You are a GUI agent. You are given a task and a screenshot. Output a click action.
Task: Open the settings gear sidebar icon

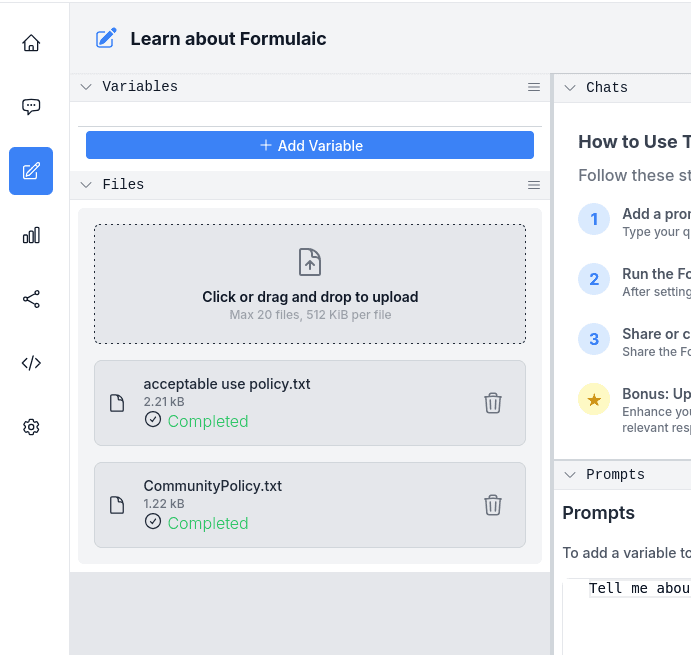click(x=31, y=427)
